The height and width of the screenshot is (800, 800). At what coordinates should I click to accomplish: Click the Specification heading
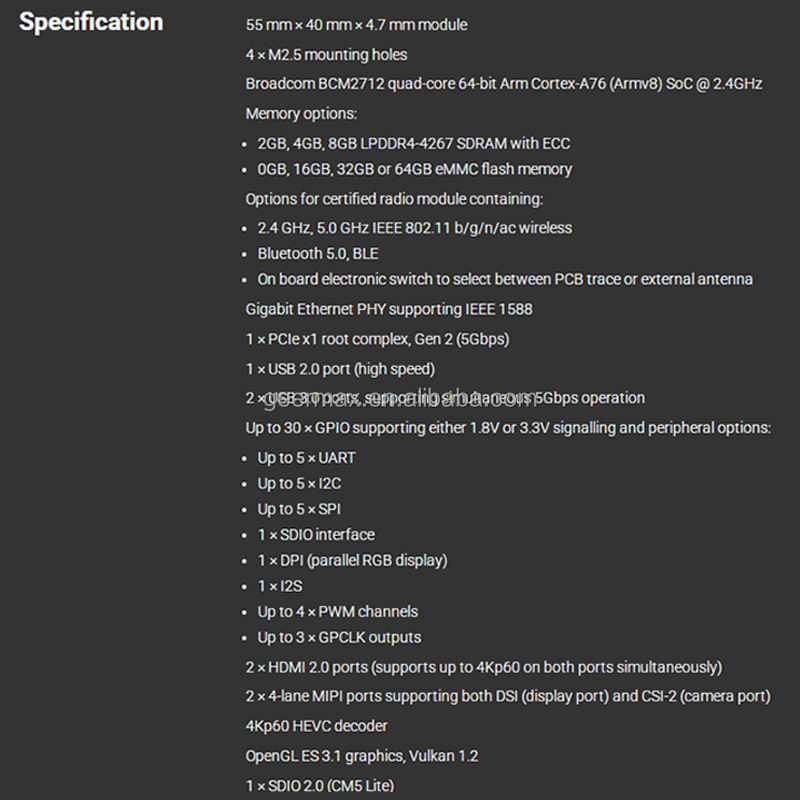point(91,22)
